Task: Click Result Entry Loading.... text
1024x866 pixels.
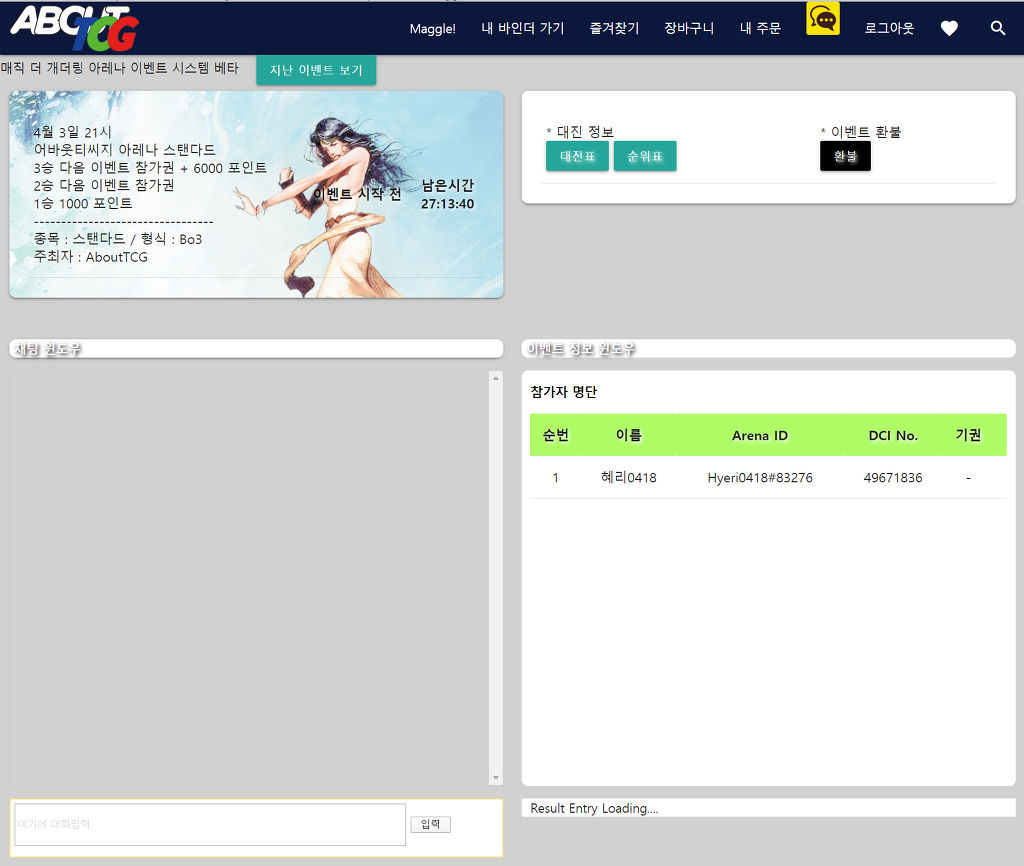Action: pyautogui.click(x=594, y=808)
